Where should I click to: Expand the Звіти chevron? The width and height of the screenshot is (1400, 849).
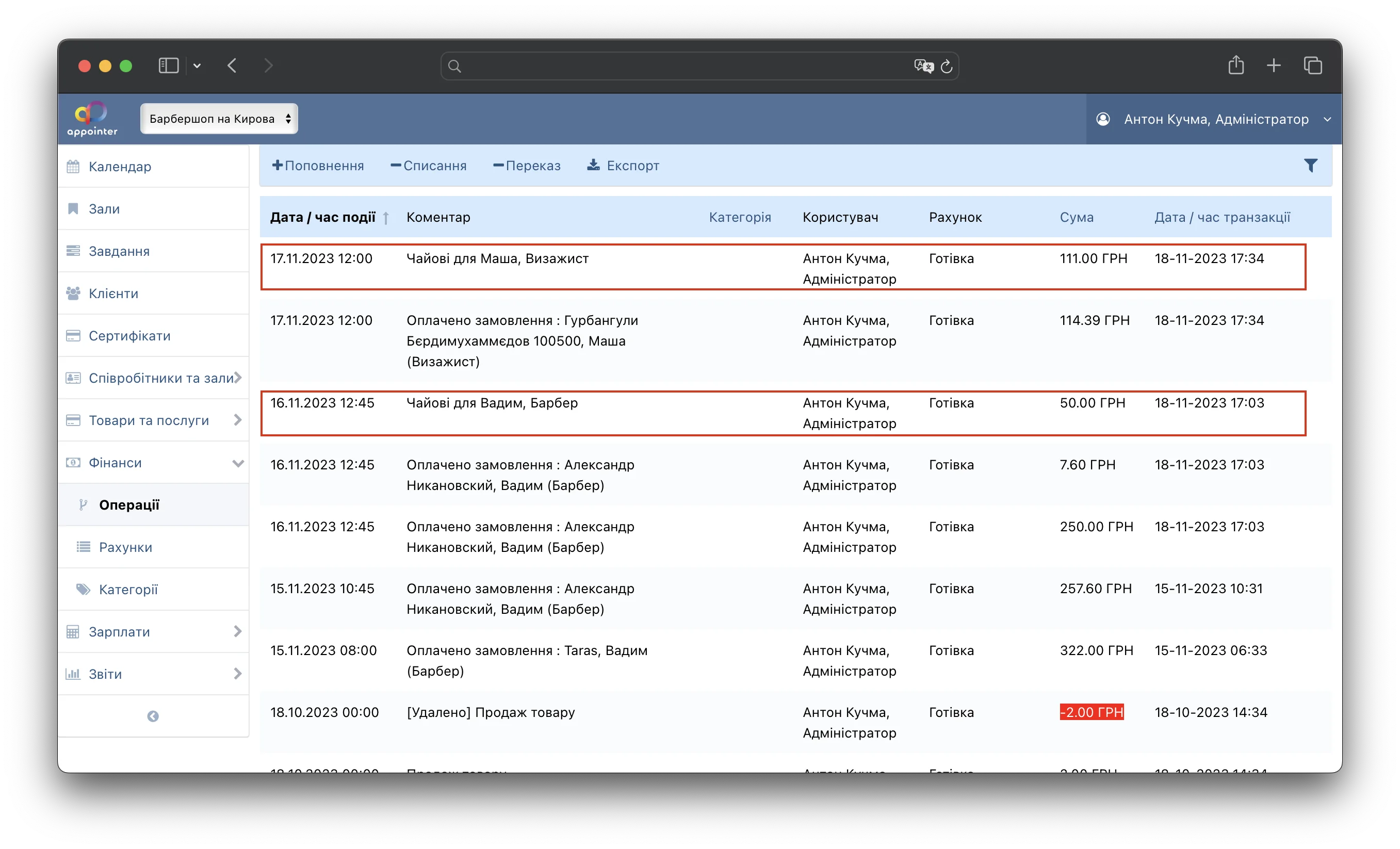(238, 674)
